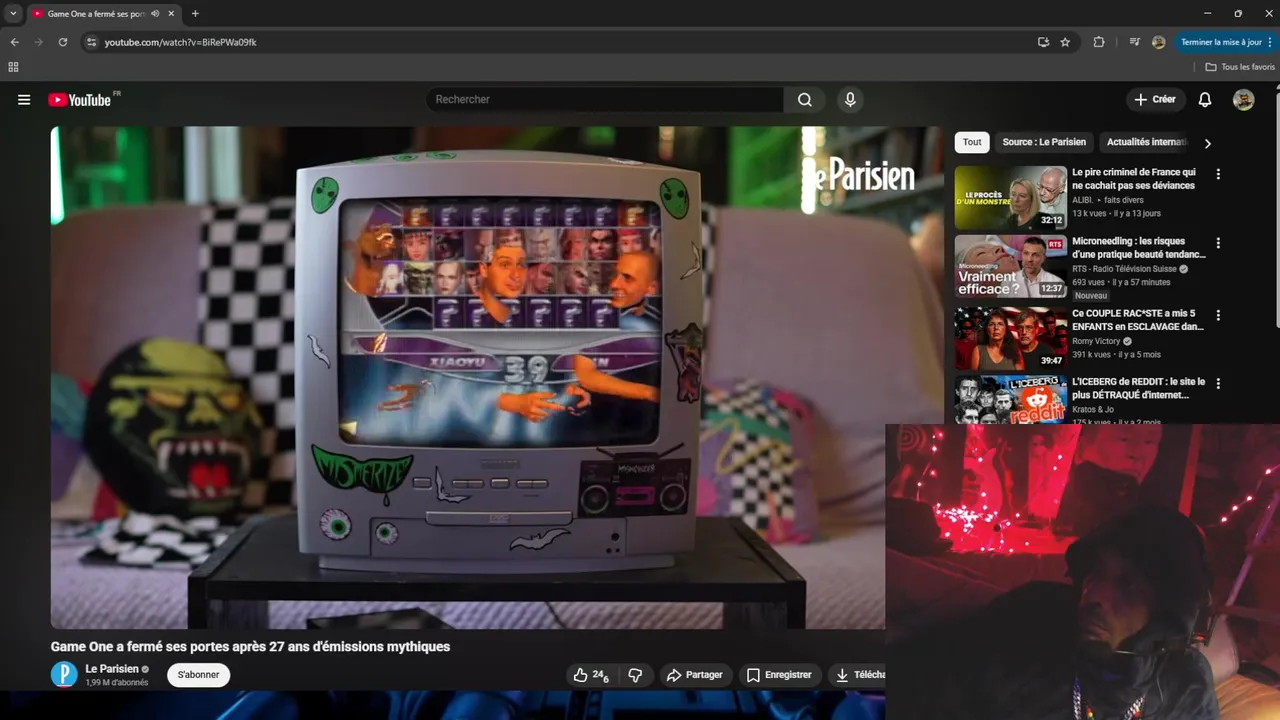Screen dimensions: 1280x720
Task: Show more filter chips with right arrow
Action: point(1207,143)
